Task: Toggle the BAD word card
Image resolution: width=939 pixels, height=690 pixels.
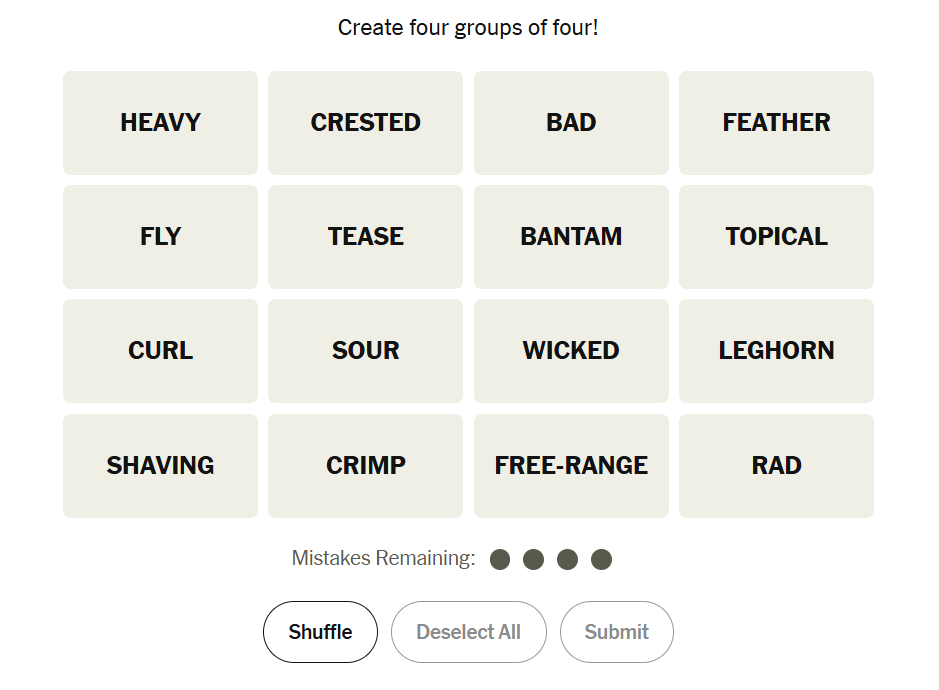Action: [571, 123]
